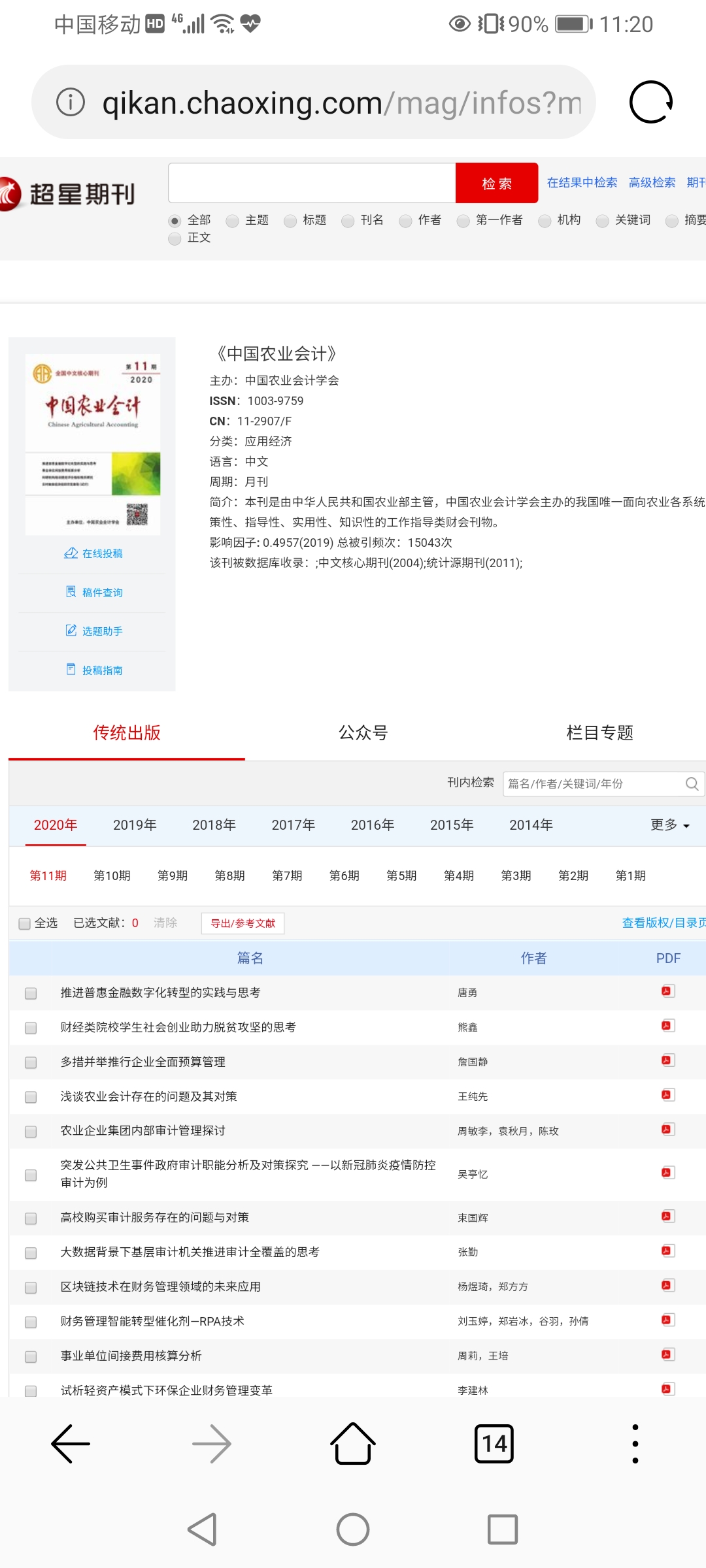Image resolution: width=706 pixels, height=1568 pixels.
Task: Download PDF for 大数据背景下基层审计机关推进审计全覆盖的思考
Action: [667, 1251]
